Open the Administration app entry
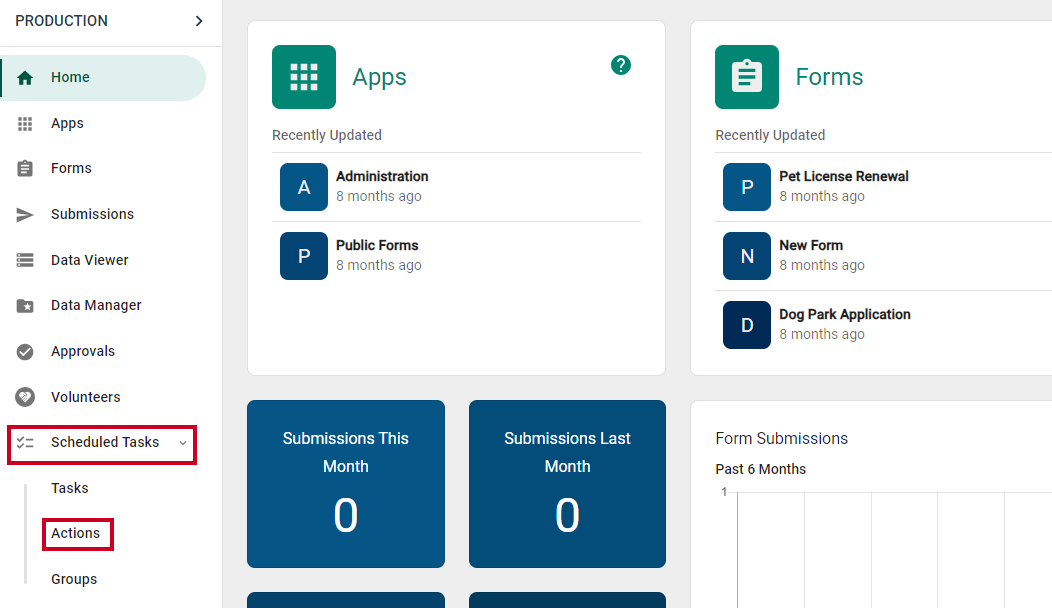Viewport: 1052px width, 608px height. [x=456, y=187]
